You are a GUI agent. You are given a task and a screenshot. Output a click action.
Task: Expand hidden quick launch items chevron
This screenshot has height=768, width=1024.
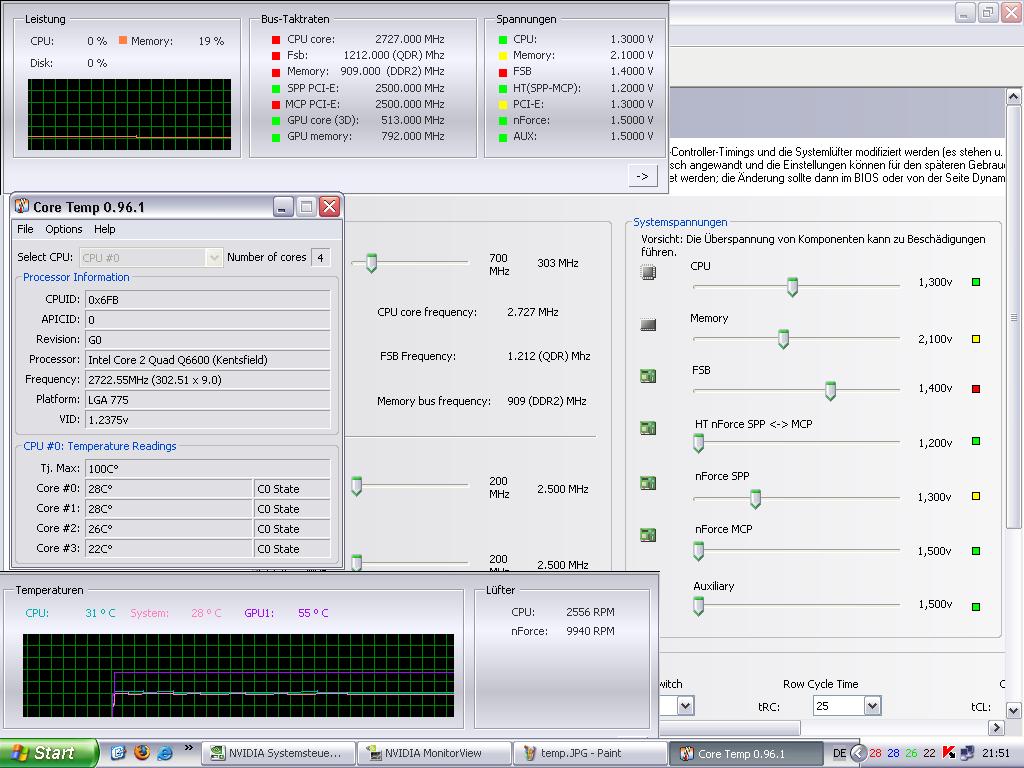point(189,748)
